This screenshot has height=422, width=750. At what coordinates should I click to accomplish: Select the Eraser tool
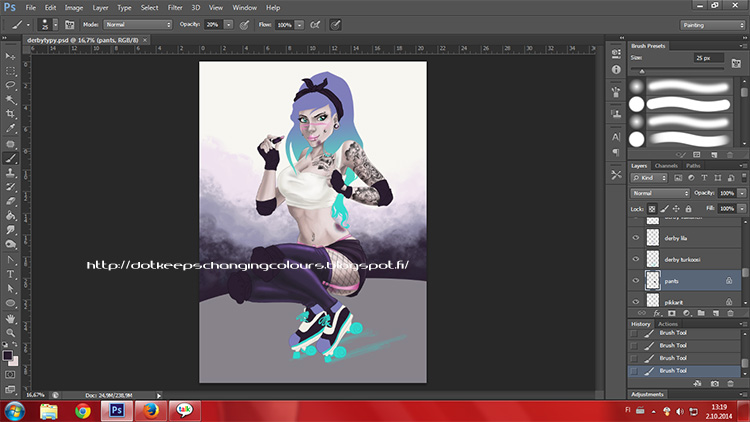pyautogui.click(x=10, y=201)
